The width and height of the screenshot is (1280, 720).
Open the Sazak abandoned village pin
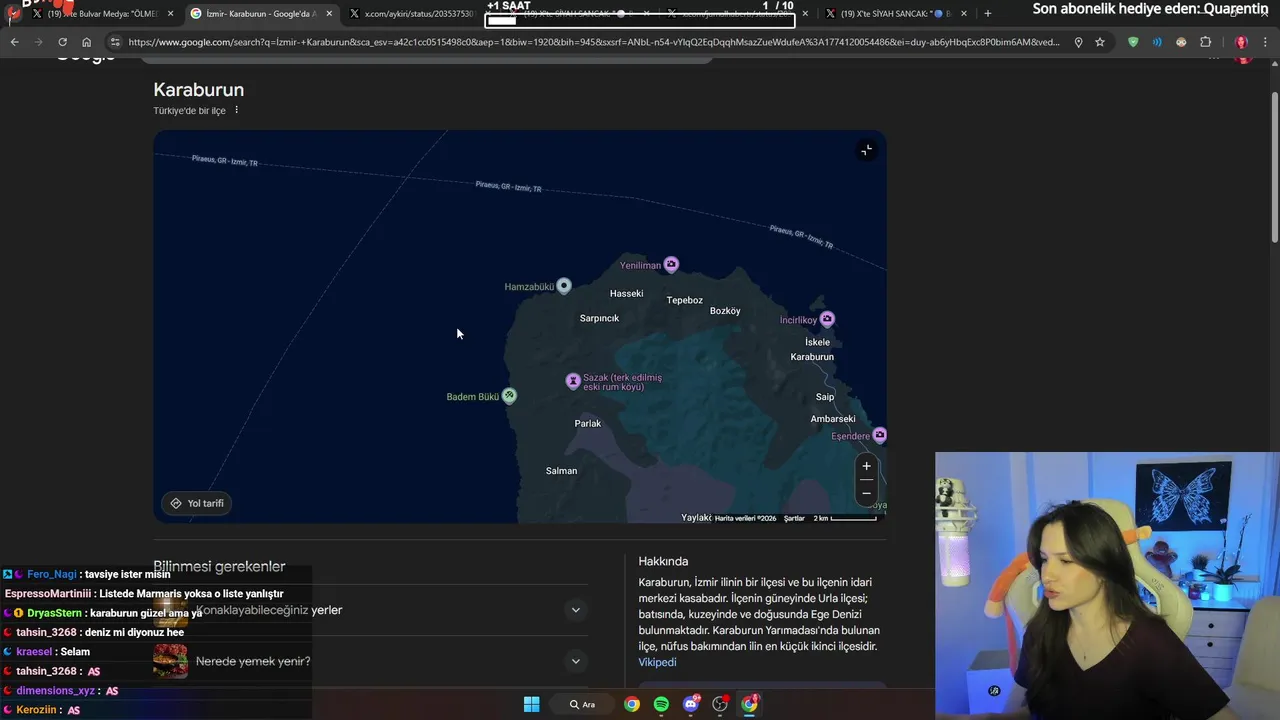pyautogui.click(x=573, y=381)
